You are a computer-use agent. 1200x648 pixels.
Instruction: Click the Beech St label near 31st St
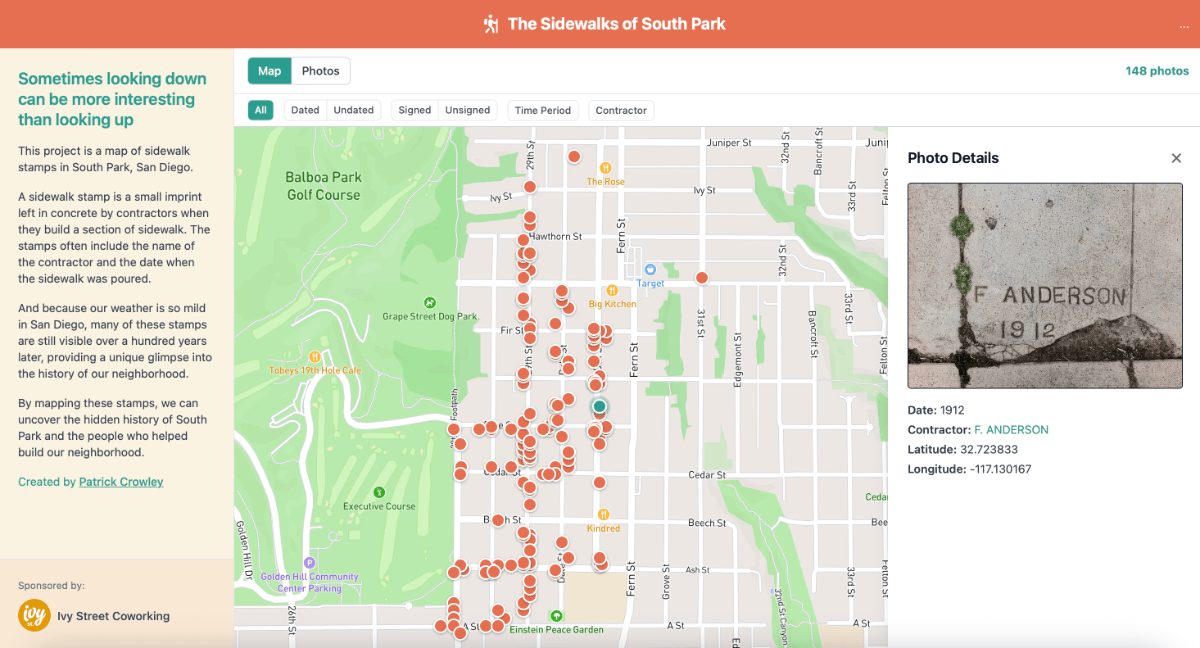pyautogui.click(x=707, y=523)
